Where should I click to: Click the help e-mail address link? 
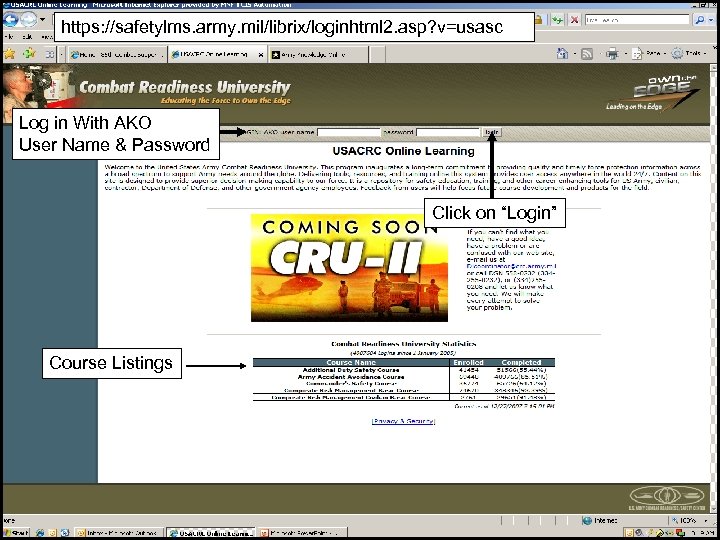click(511, 266)
